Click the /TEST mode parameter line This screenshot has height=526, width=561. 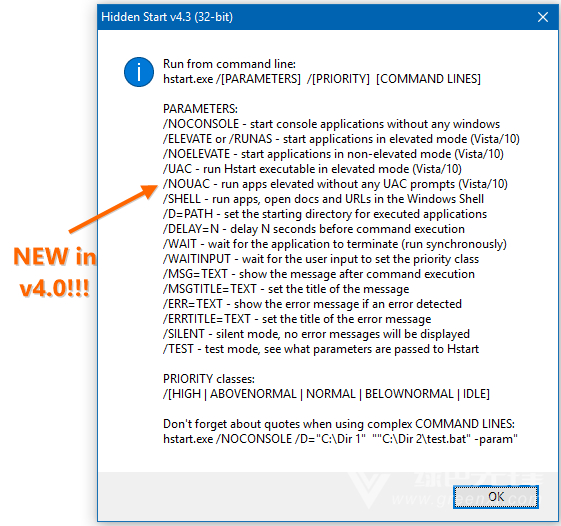[x=321, y=349]
